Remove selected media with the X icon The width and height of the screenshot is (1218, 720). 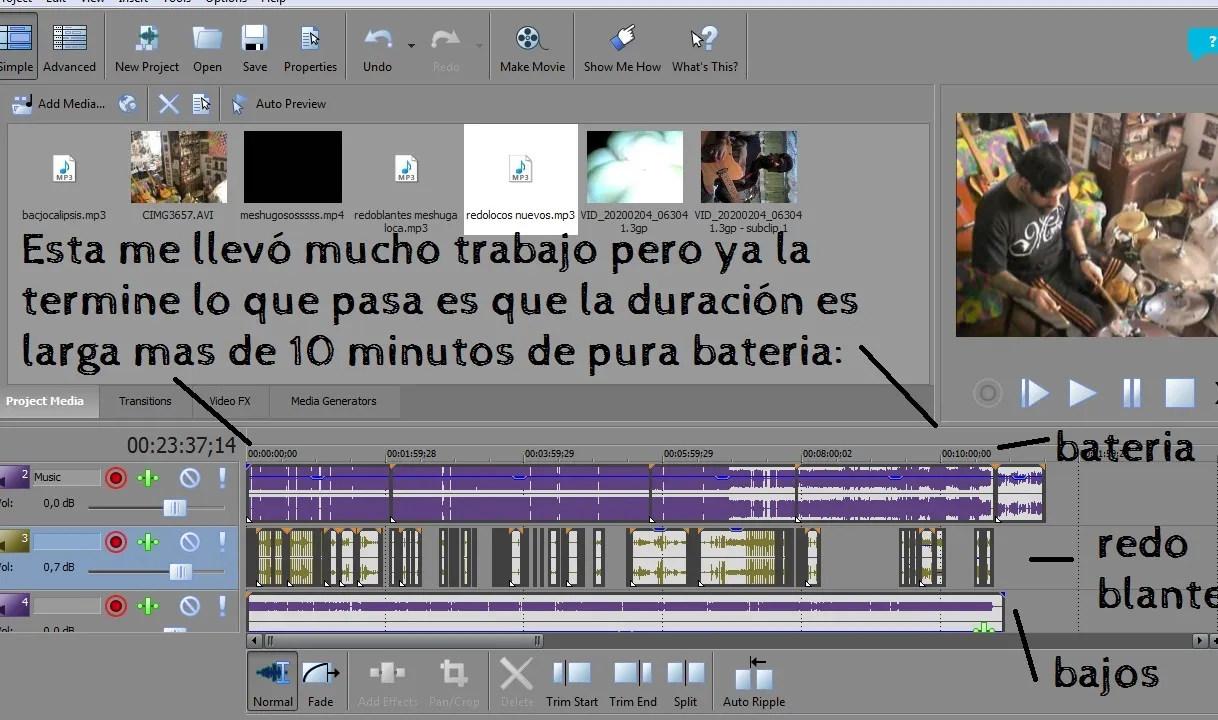point(169,103)
